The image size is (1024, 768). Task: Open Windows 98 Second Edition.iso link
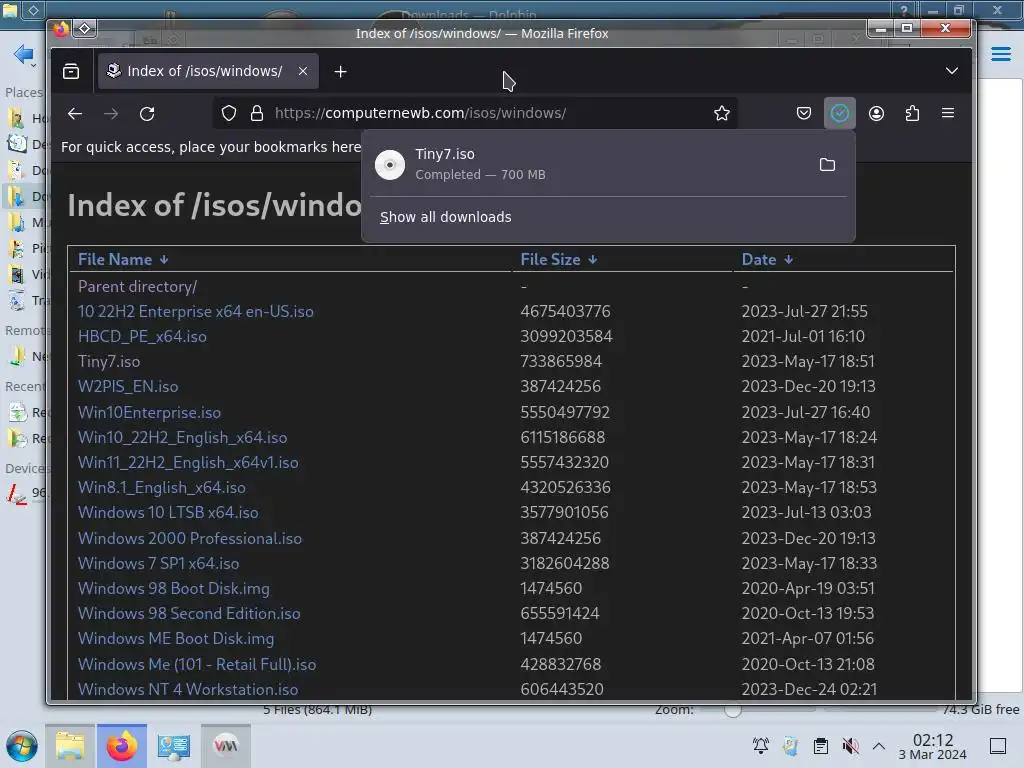[189, 613]
